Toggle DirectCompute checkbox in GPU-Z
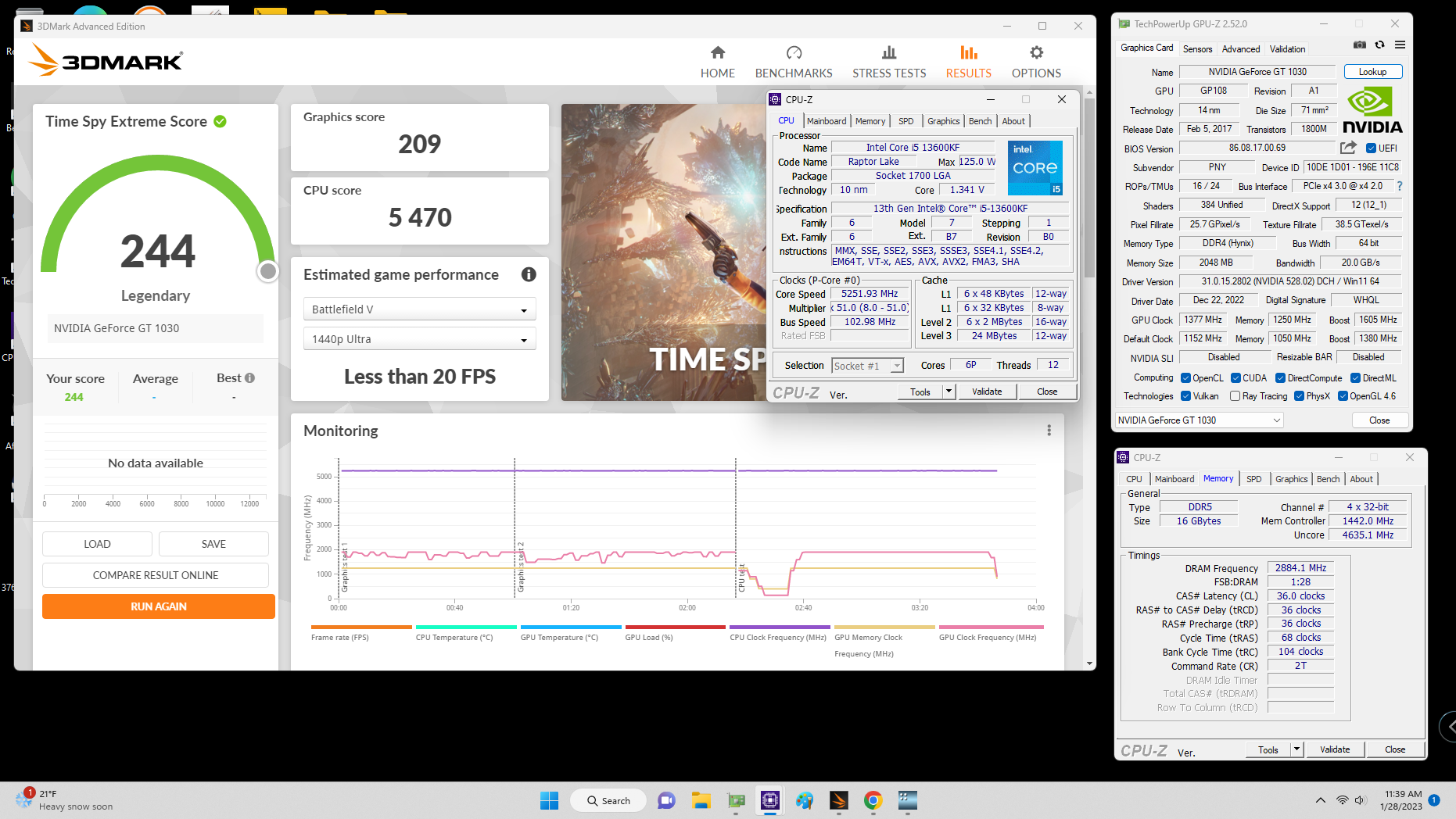The image size is (1456, 819). [1280, 378]
